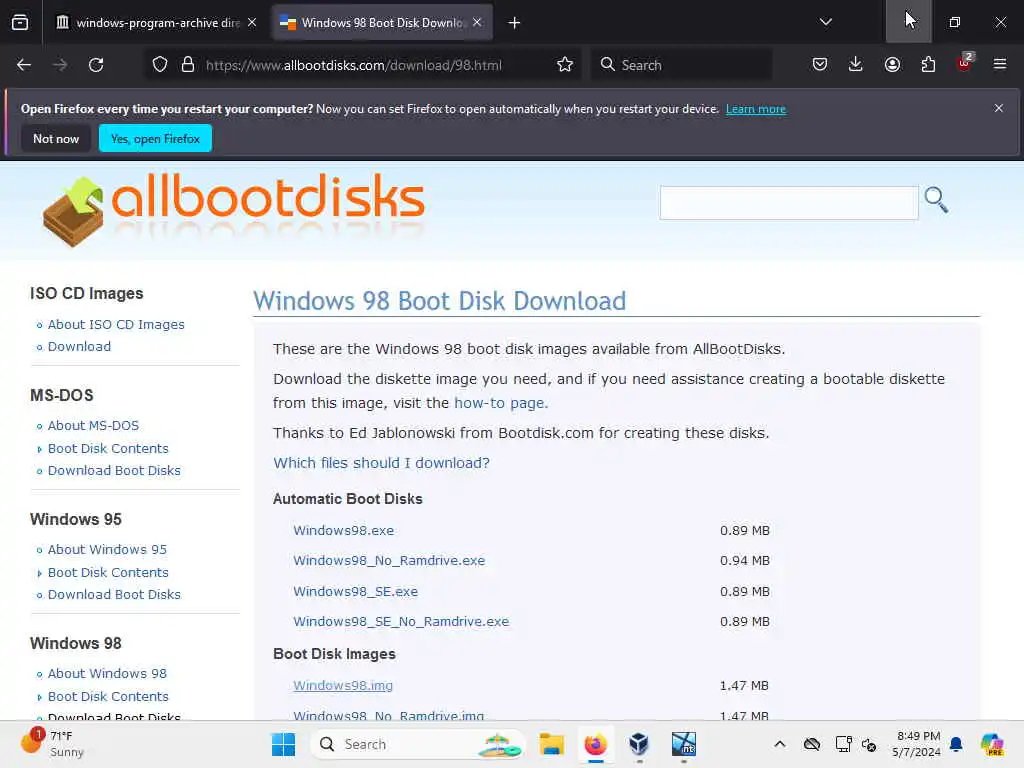Open About ISO CD Images link
The width and height of the screenshot is (1024, 768).
pyautogui.click(x=116, y=325)
